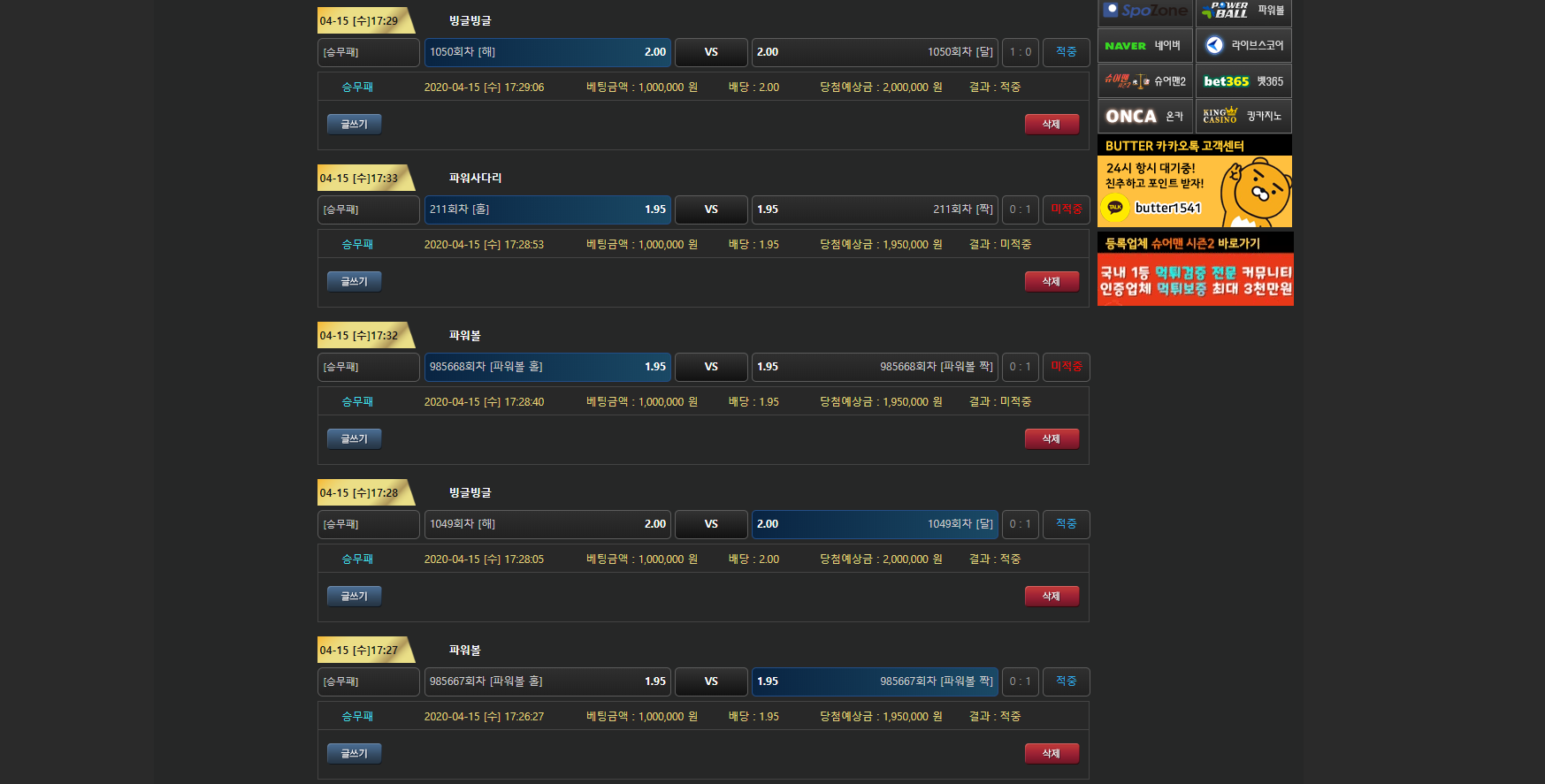Open the bet365 벳365 shortcut
The image size is (1545, 784).
pos(1243,80)
